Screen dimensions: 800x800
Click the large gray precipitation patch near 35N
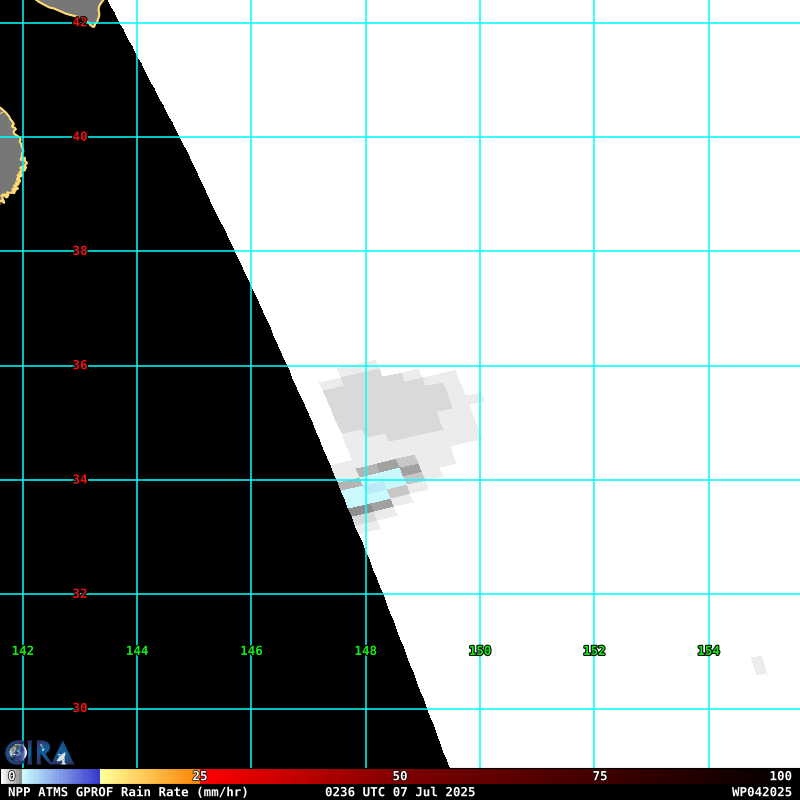click(388, 405)
